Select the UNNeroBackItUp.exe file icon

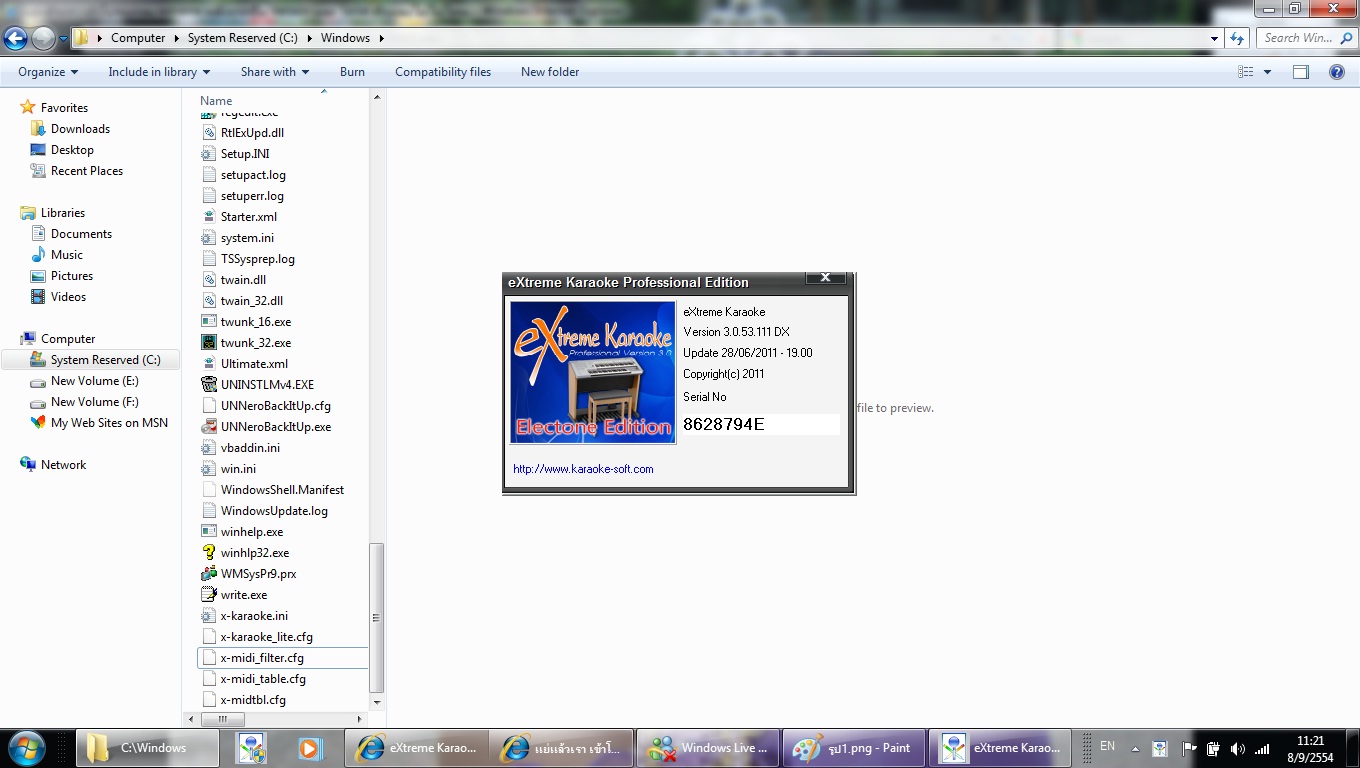209,427
